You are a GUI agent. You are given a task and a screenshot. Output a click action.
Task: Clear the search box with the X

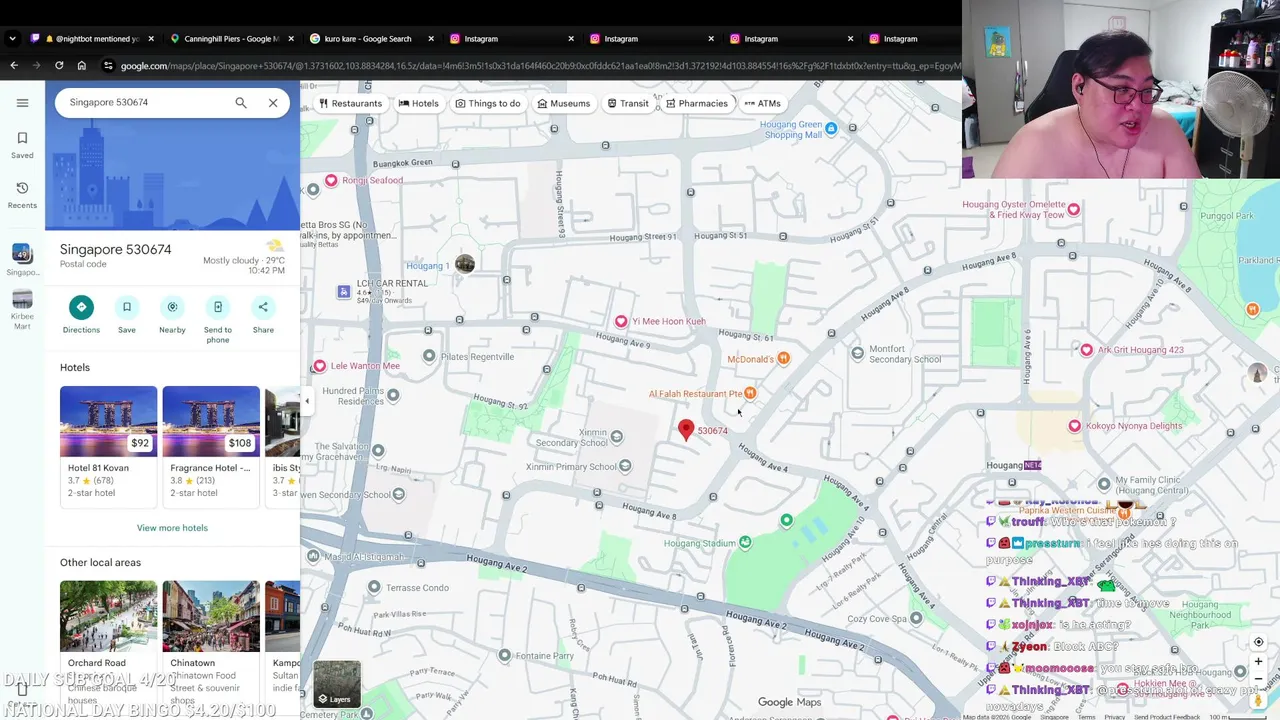[273, 102]
